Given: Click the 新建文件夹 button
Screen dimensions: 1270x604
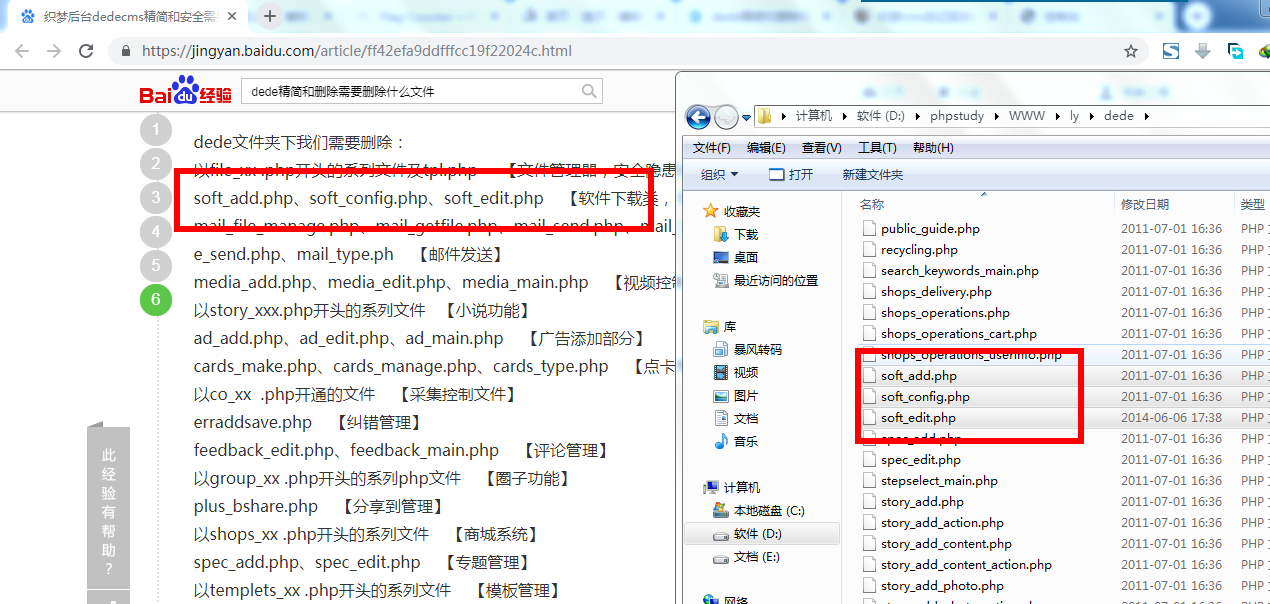Looking at the screenshot, I should click(x=872, y=174).
